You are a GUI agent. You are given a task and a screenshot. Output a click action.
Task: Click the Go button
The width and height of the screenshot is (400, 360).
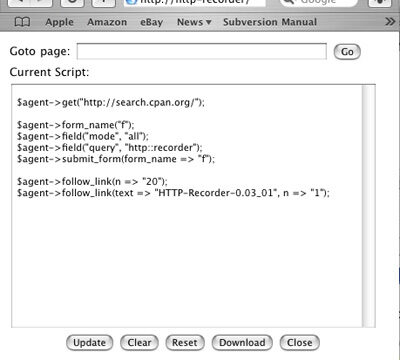(347, 52)
